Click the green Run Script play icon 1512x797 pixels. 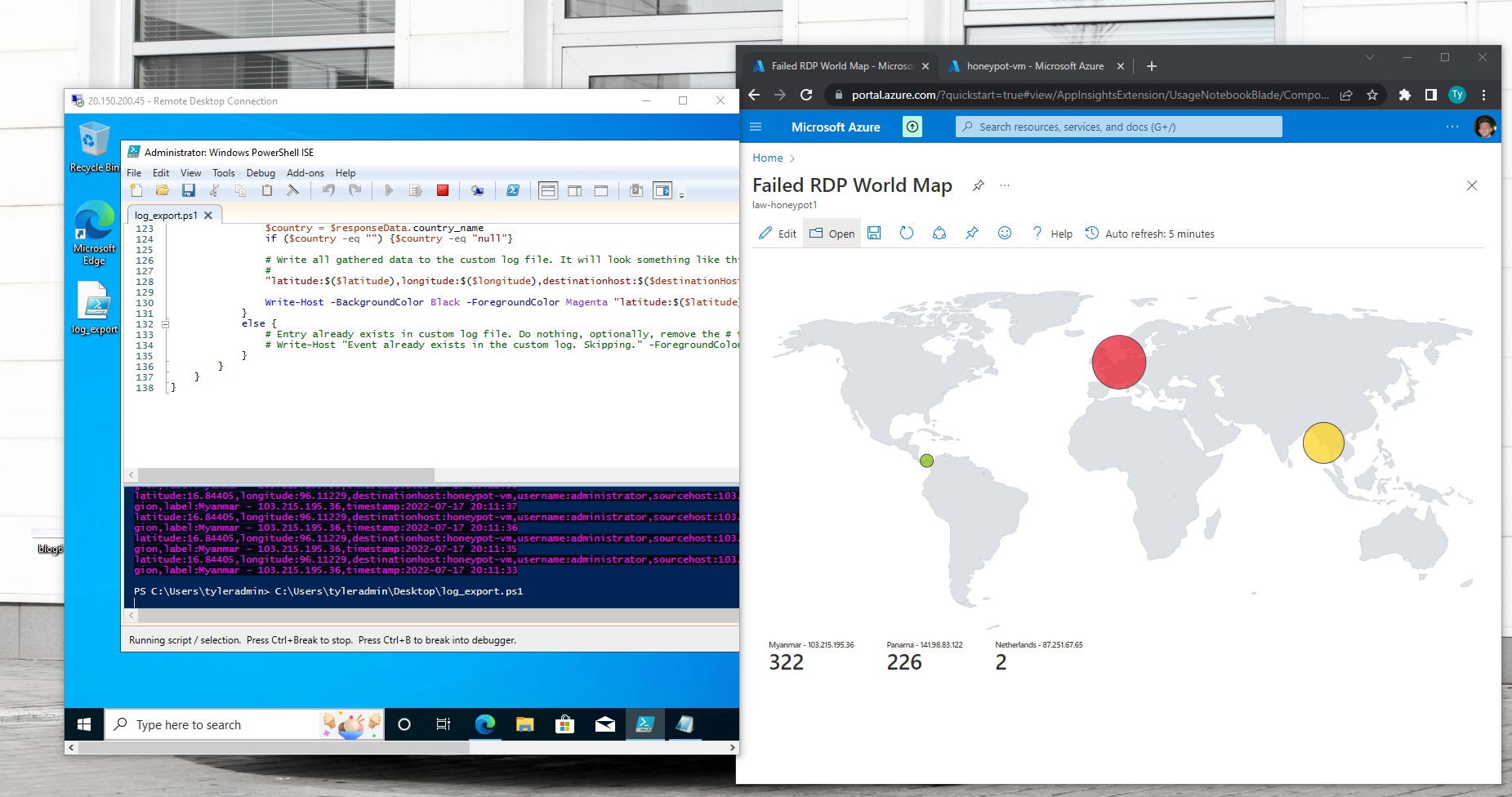pyautogui.click(x=389, y=190)
